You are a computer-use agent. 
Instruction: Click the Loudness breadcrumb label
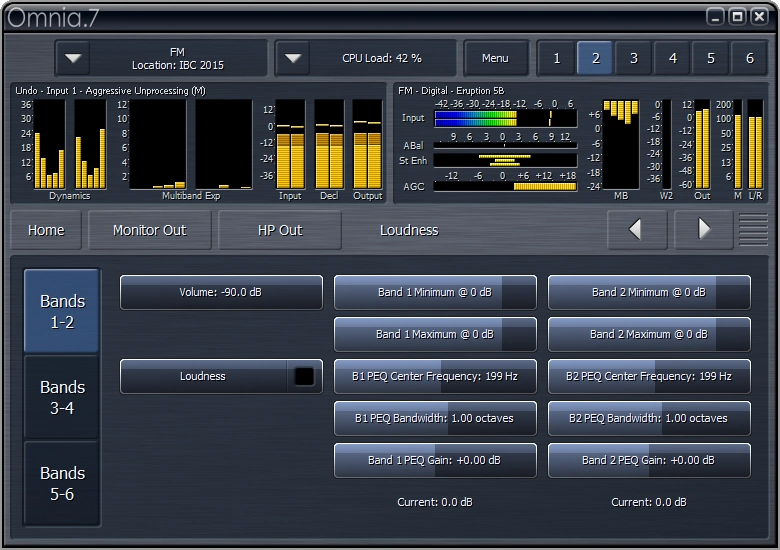(409, 230)
